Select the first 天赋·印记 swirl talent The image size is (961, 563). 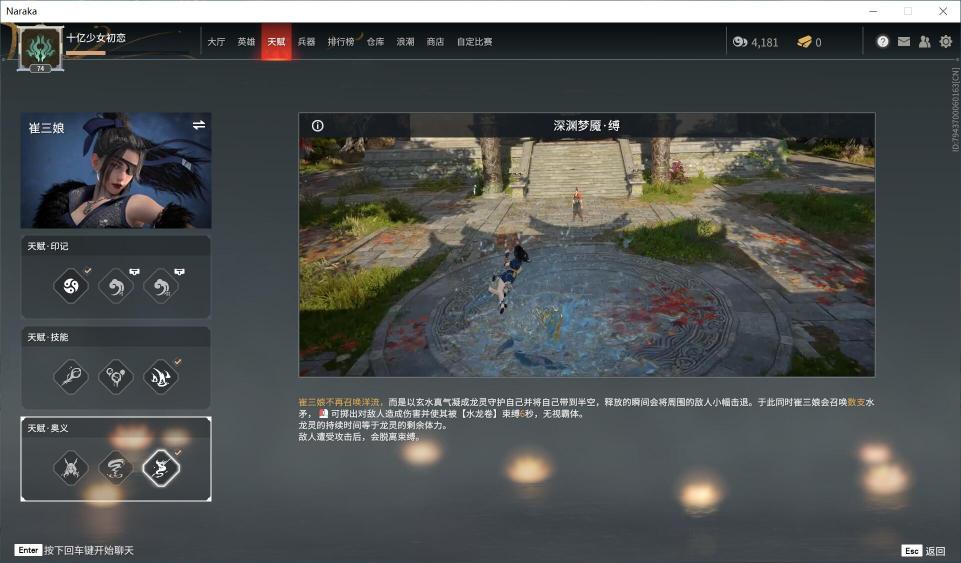click(x=71, y=285)
